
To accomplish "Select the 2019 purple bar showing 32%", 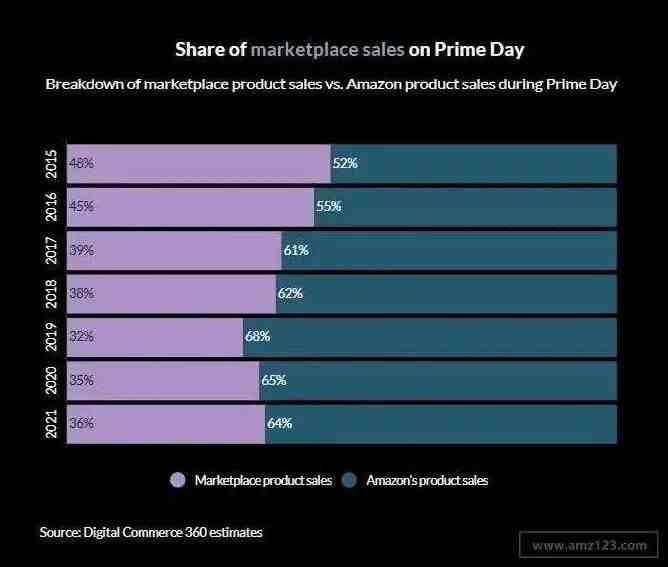I will [x=154, y=337].
